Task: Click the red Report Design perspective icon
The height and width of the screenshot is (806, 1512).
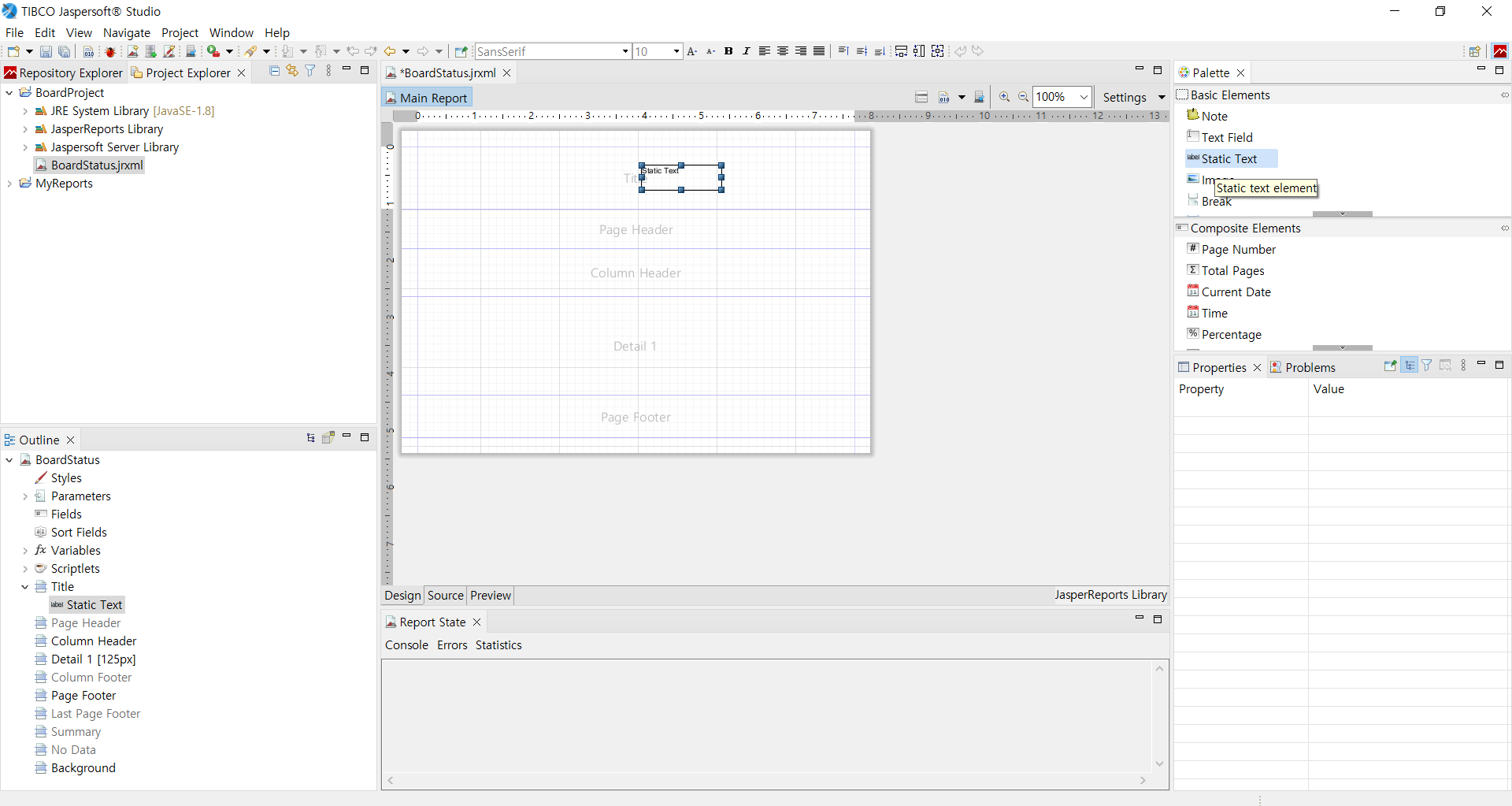Action: click(x=1500, y=51)
